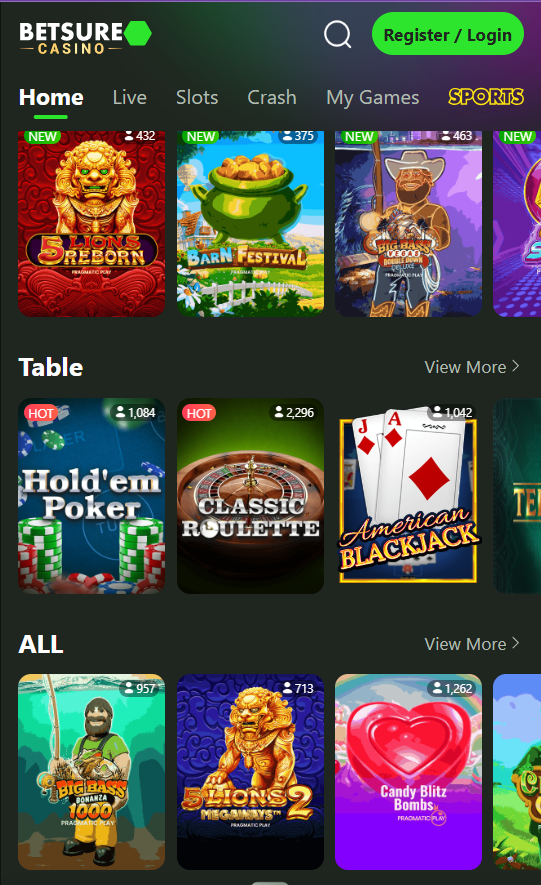Image resolution: width=541 pixels, height=885 pixels.
Task: Open Big Bass Bonanza 1000 game thumbnail
Action: (x=91, y=772)
